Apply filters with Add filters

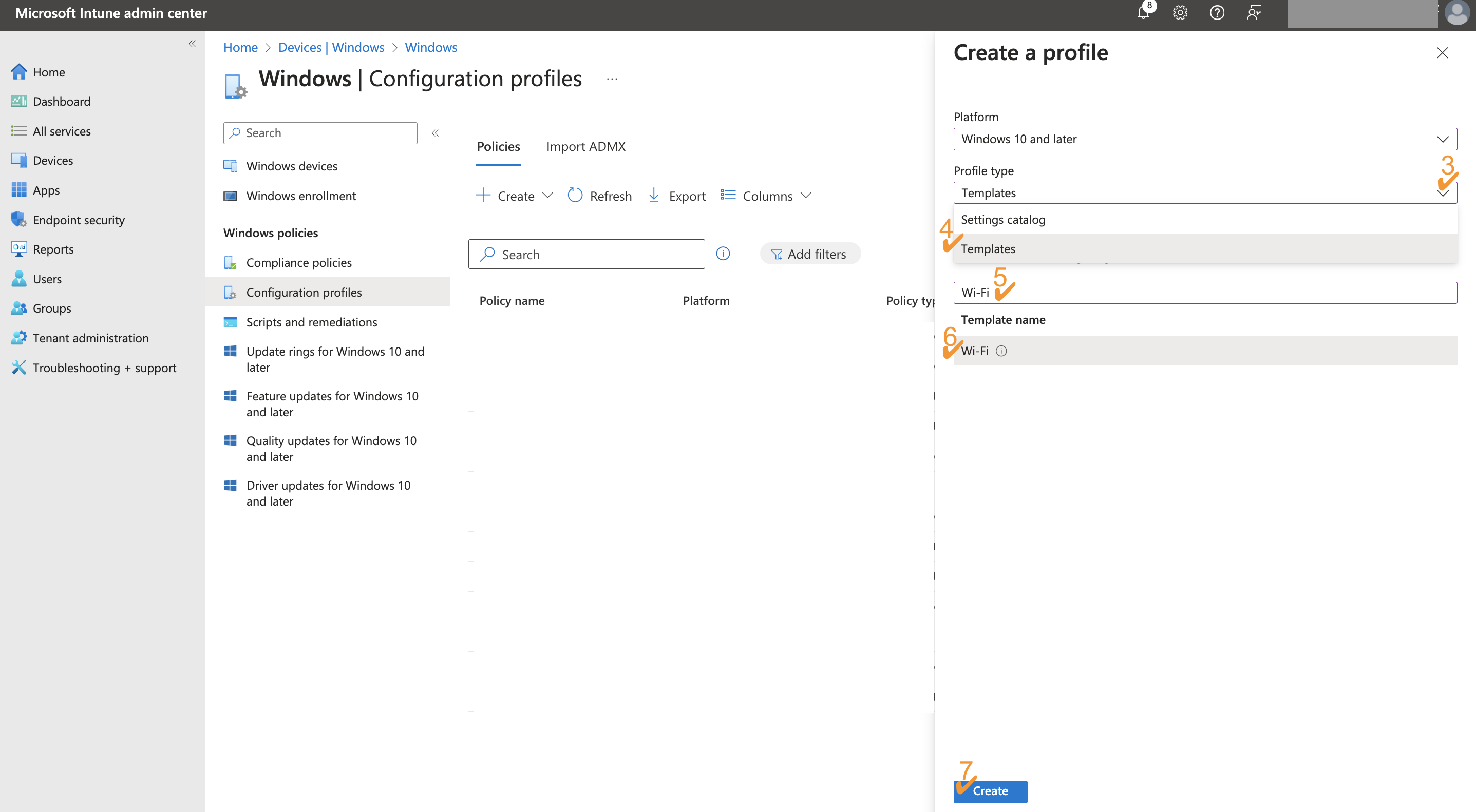coord(809,254)
